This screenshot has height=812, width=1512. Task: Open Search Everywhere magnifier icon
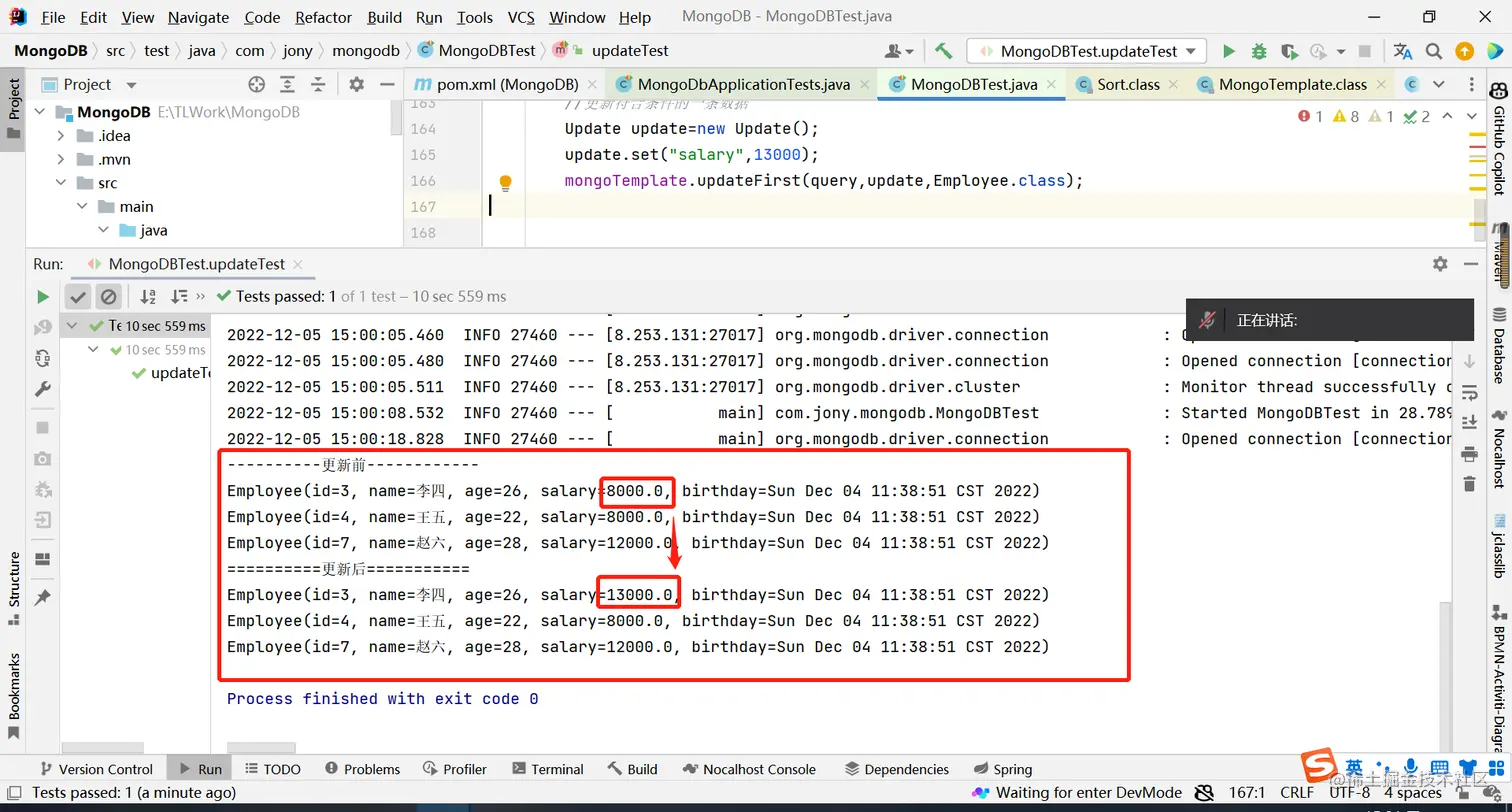pos(1433,51)
